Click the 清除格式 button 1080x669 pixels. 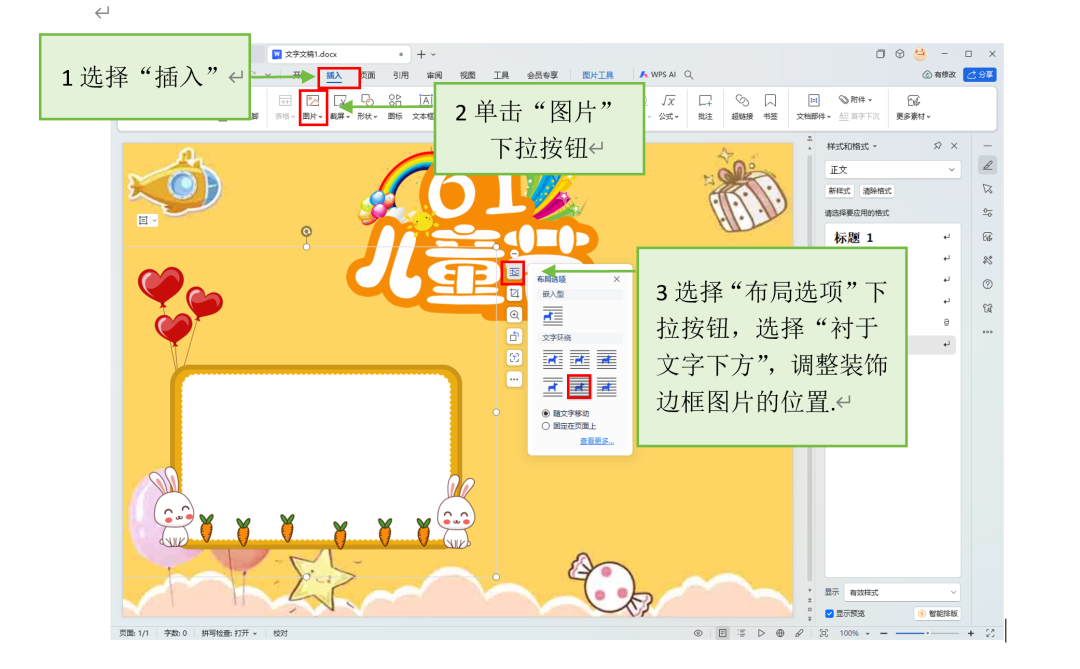[877, 191]
